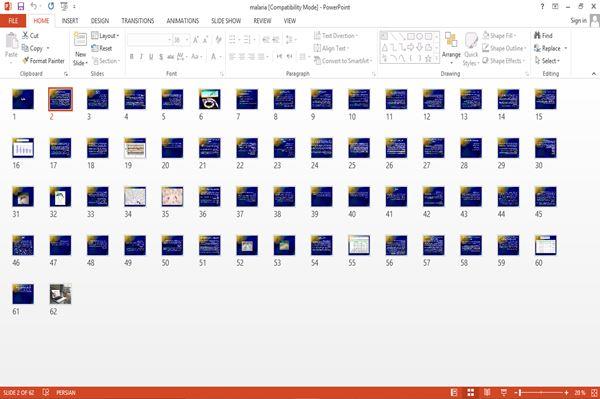
Task: Click the Start From Beginning icon
Action: 64,6
